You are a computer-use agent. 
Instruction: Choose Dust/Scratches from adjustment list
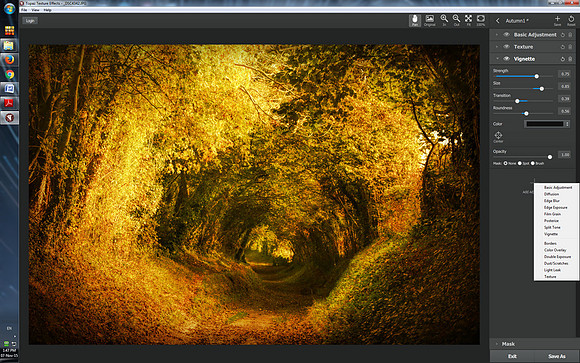(556, 263)
